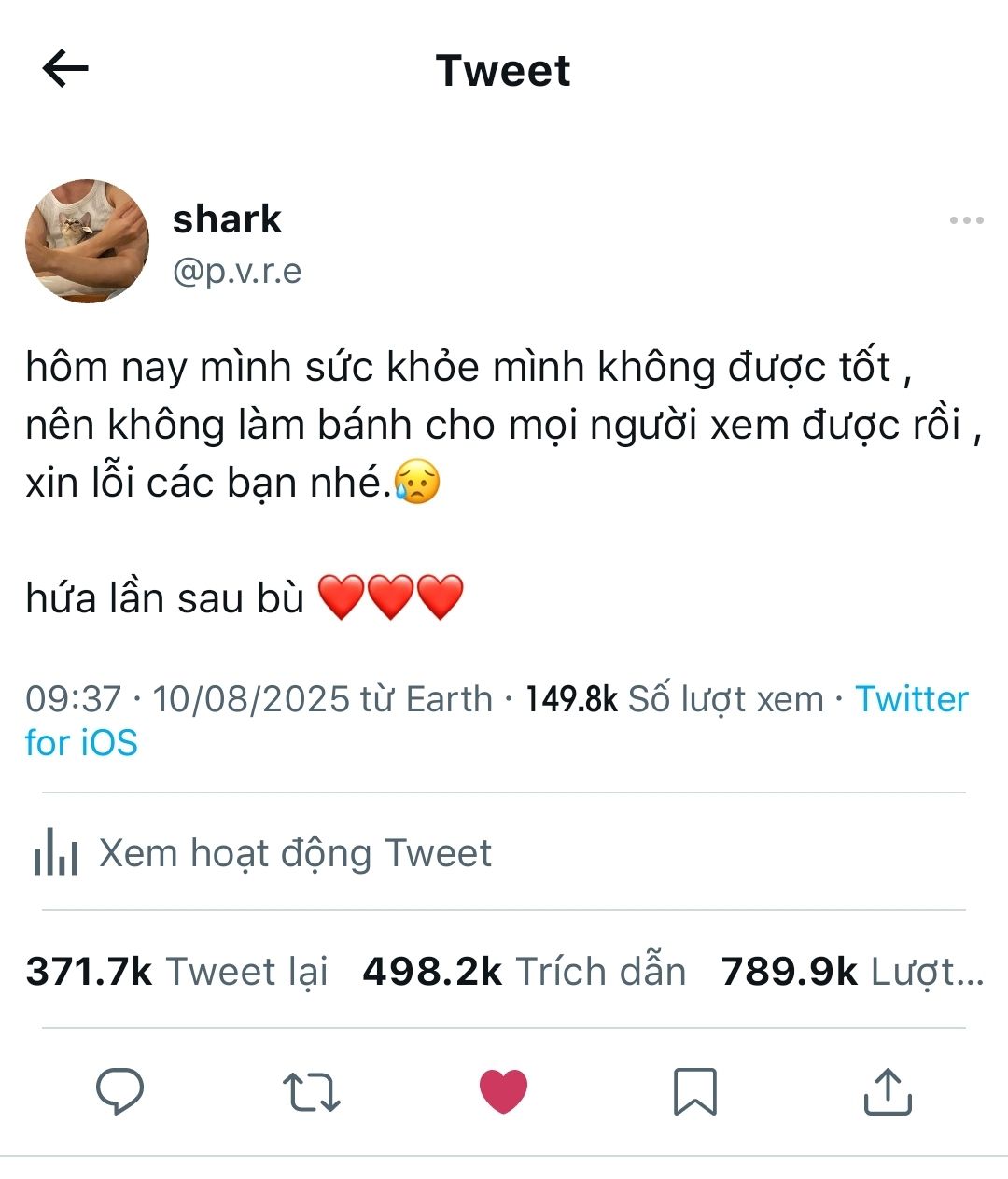Toggle the bookmark icon
Image resolution: width=1008 pixels, height=1179 pixels.
[695, 1091]
